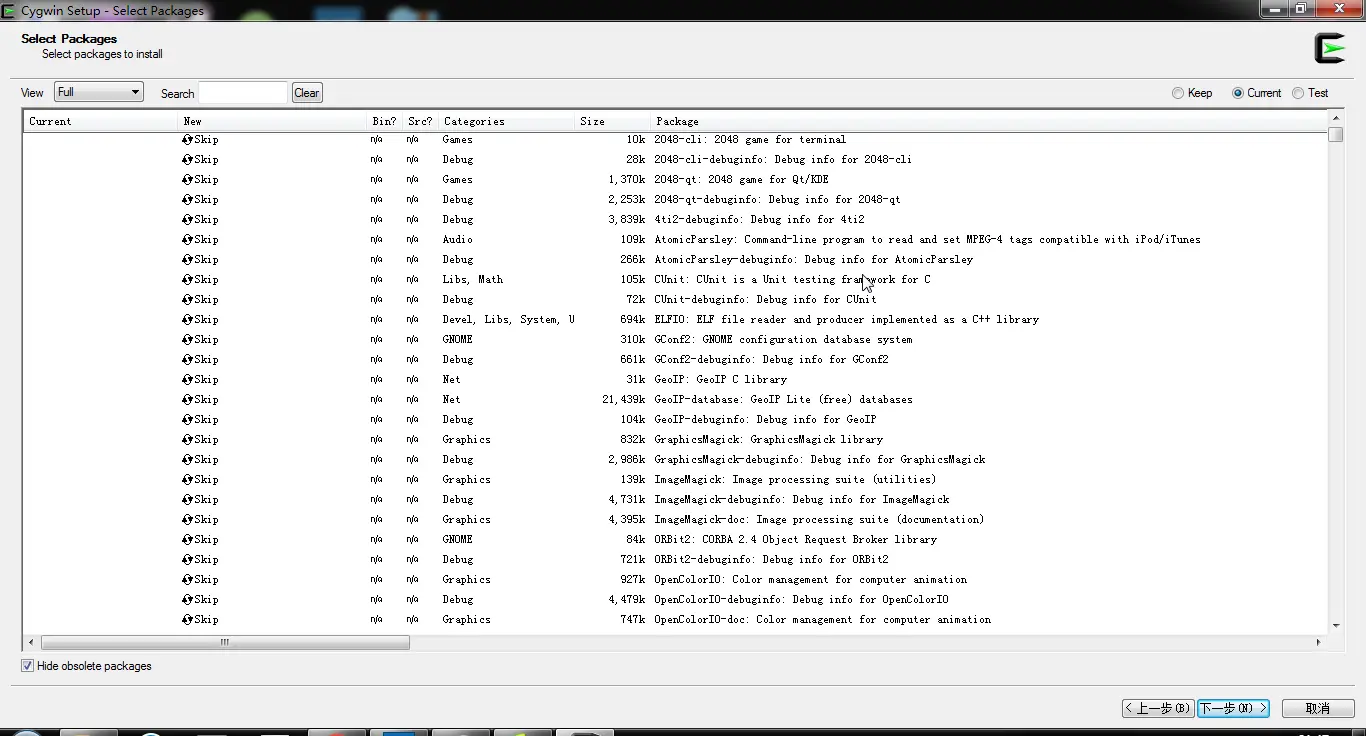Click Skip icon for OpenColorIO-debuginfo
The image size is (1366, 736).
[187, 600]
